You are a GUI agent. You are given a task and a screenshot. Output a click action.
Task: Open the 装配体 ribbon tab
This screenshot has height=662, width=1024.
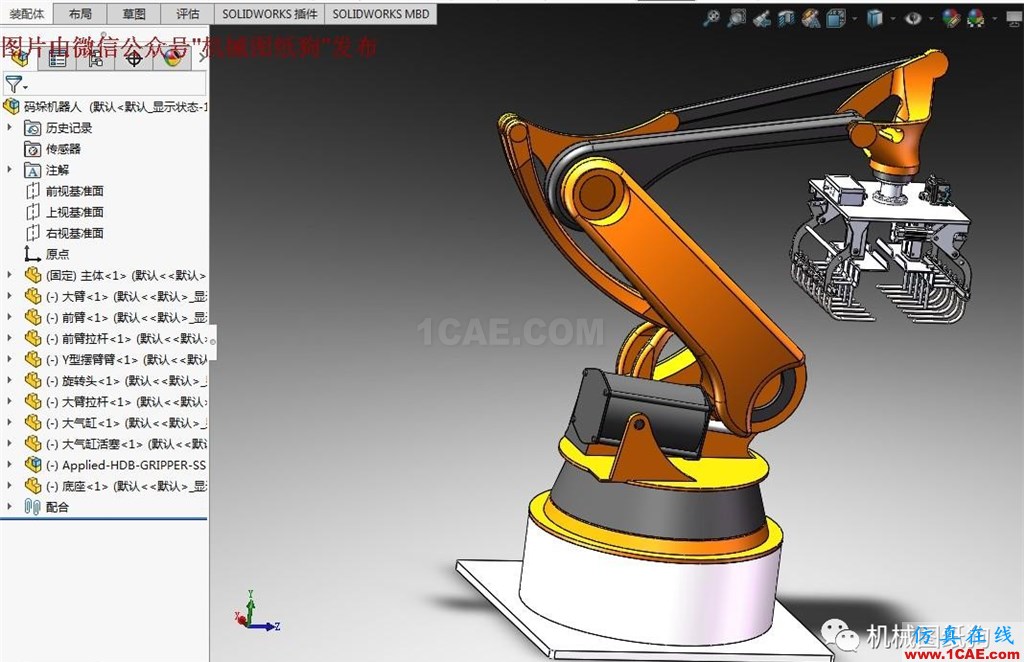[x=27, y=13]
